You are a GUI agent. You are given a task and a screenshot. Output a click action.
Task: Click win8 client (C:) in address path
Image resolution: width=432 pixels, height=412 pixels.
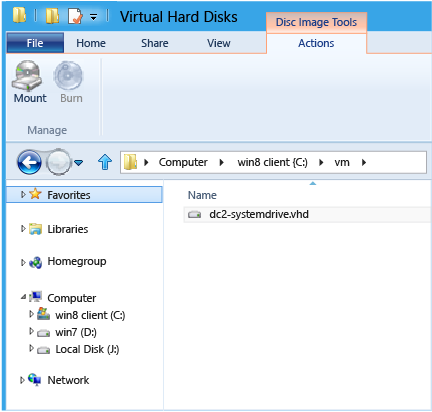[x=272, y=162]
